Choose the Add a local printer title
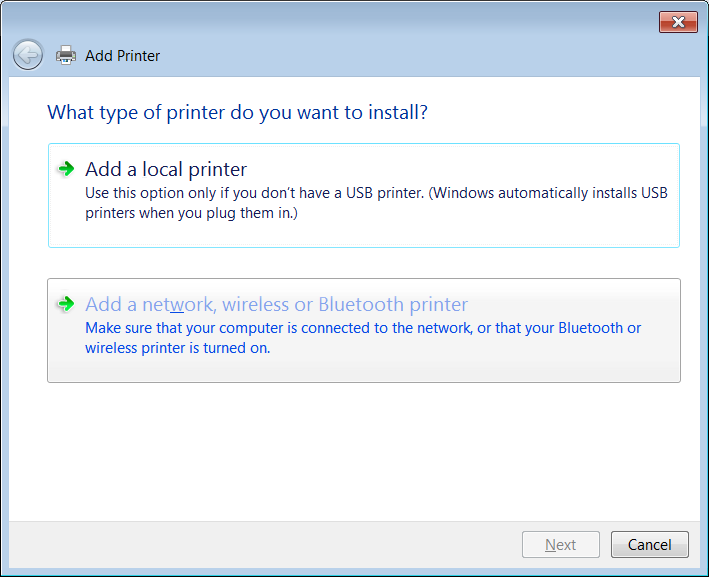 tap(166, 169)
